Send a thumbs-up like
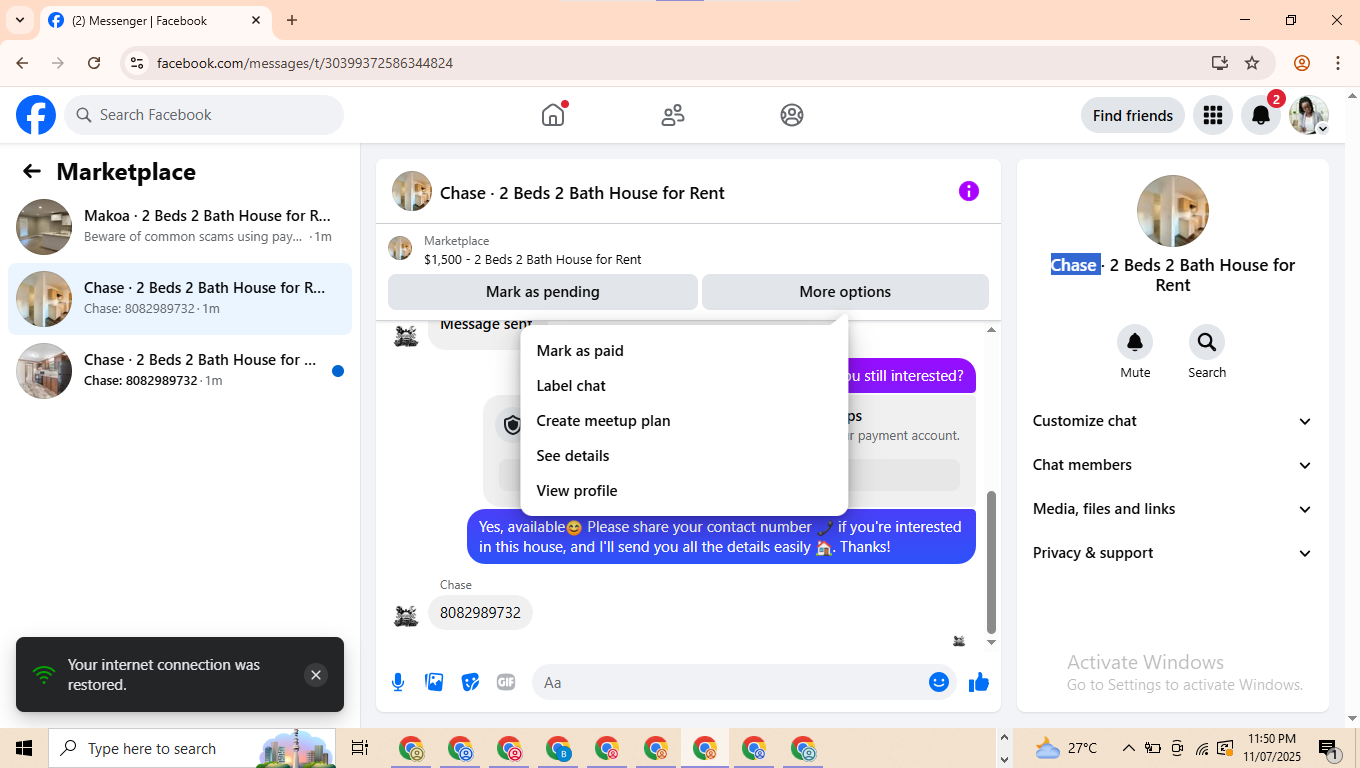Image resolution: width=1360 pixels, height=768 pixels. point(979,682)
